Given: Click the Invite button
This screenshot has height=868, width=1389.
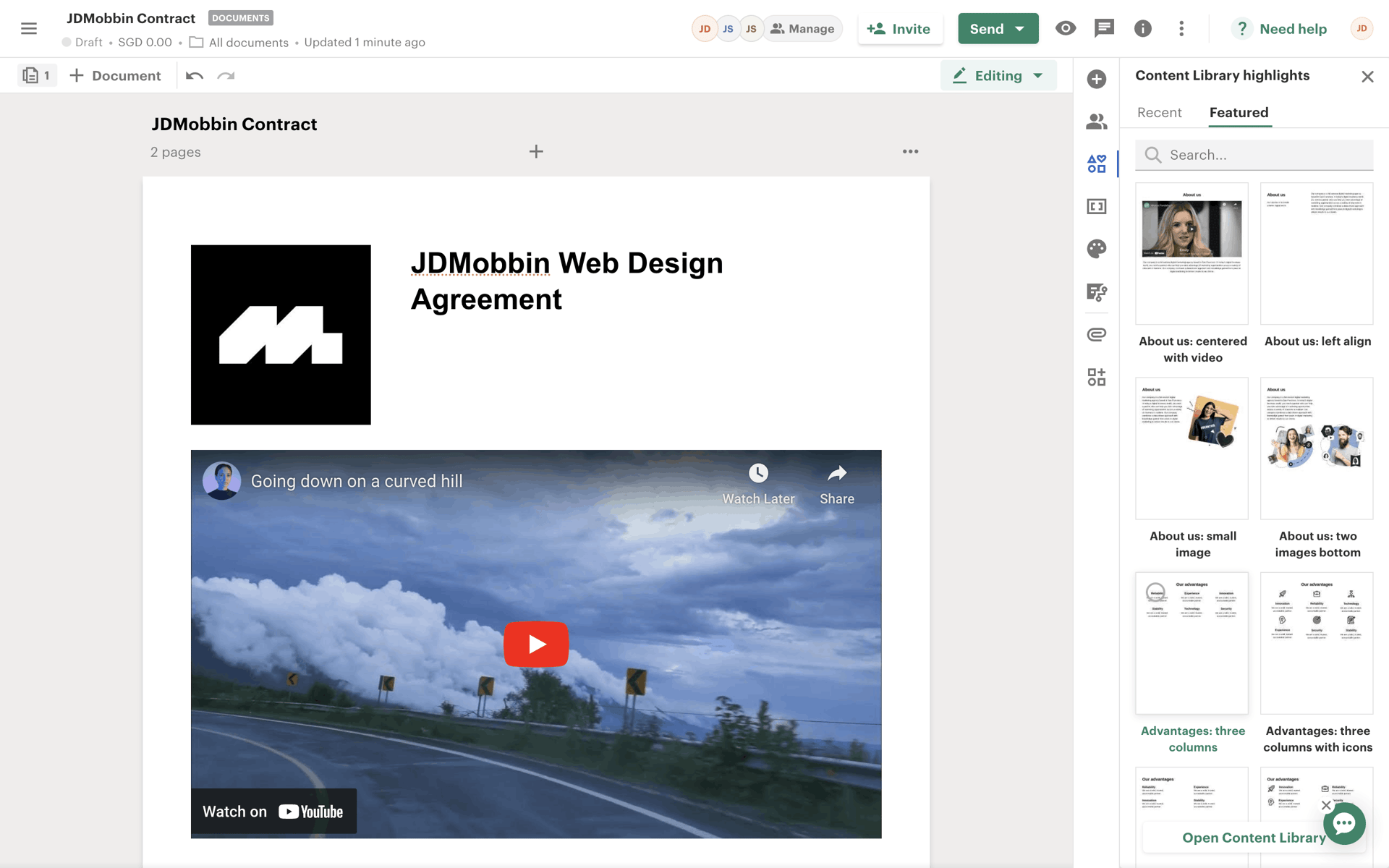Looking at the screenshot, I should [900, 29].
